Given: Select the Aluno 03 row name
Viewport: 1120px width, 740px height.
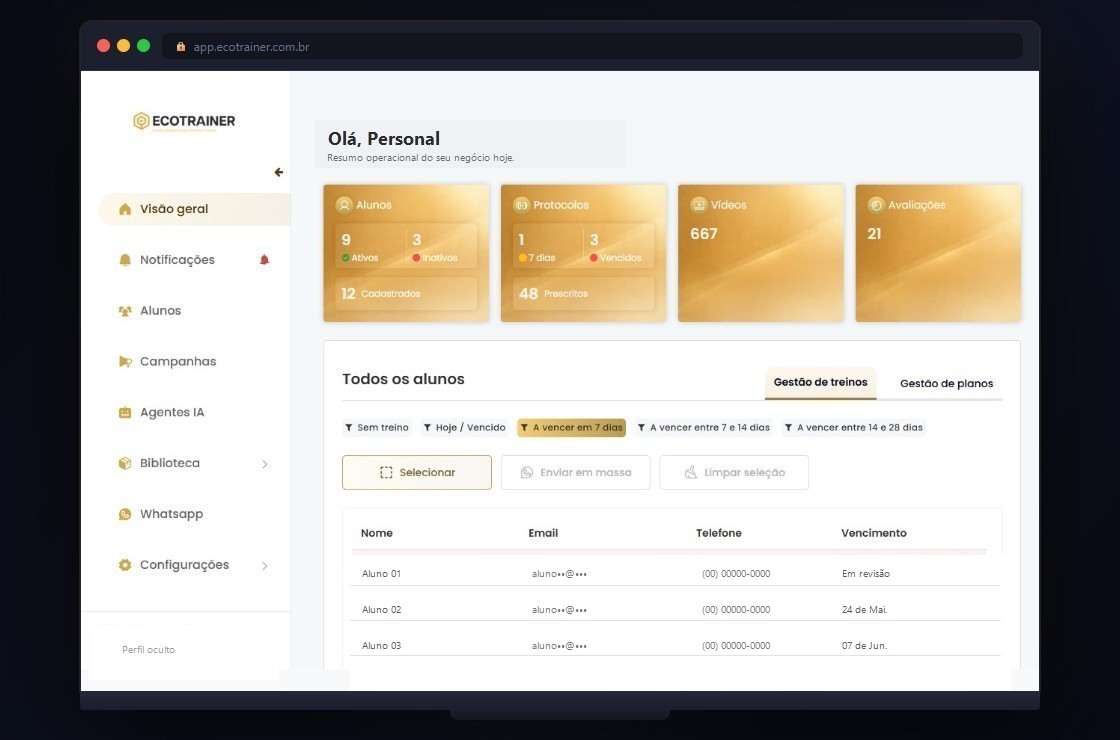Looking at the screenshot, I should click(381, 646).
